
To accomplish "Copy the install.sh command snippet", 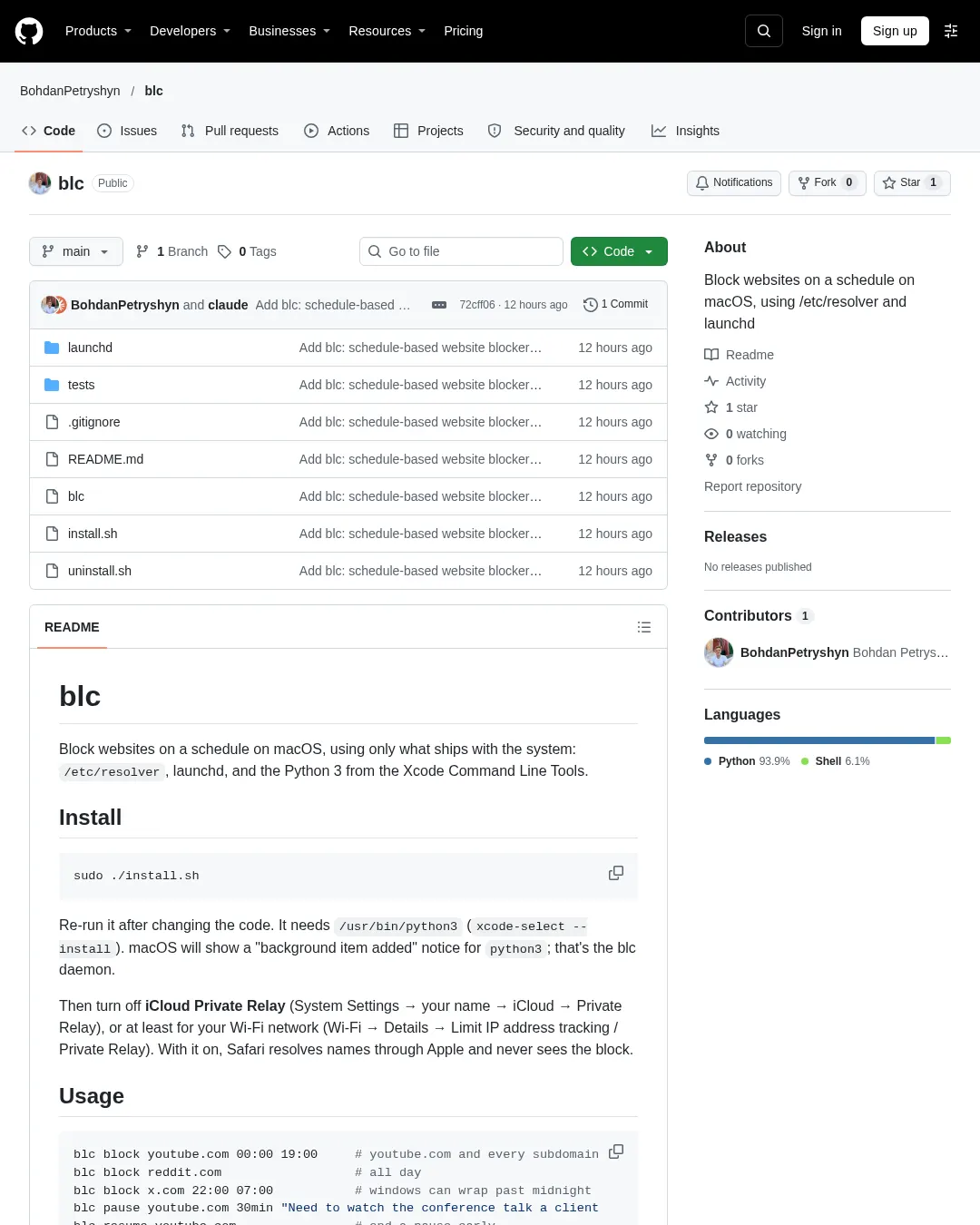I will point(616,873).
